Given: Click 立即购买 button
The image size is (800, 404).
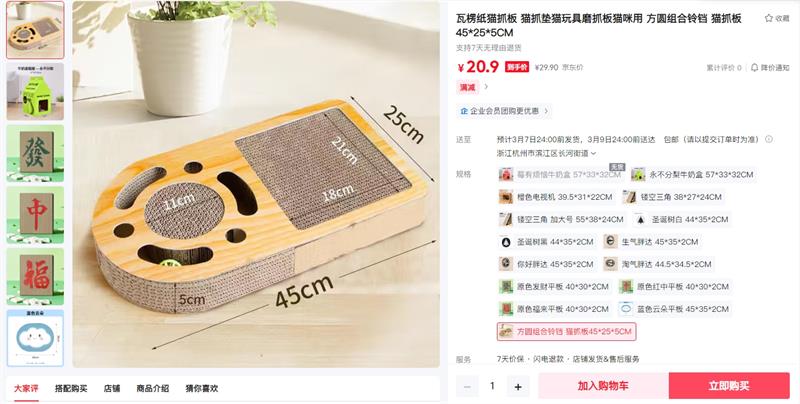Looking at the screenshot, I should point(729,386).
